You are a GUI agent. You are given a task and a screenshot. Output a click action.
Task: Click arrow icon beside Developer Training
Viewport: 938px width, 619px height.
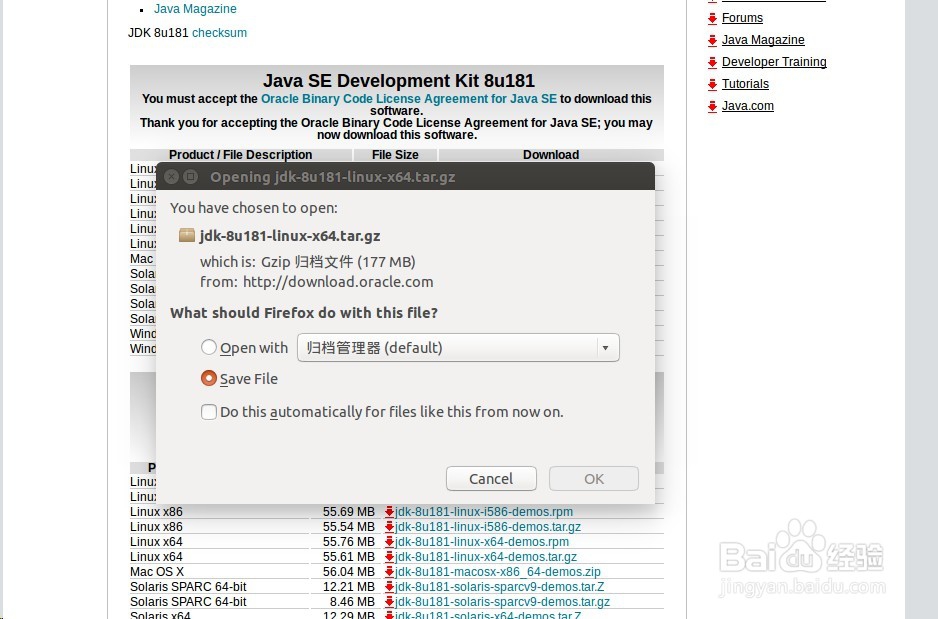[712, 63]
